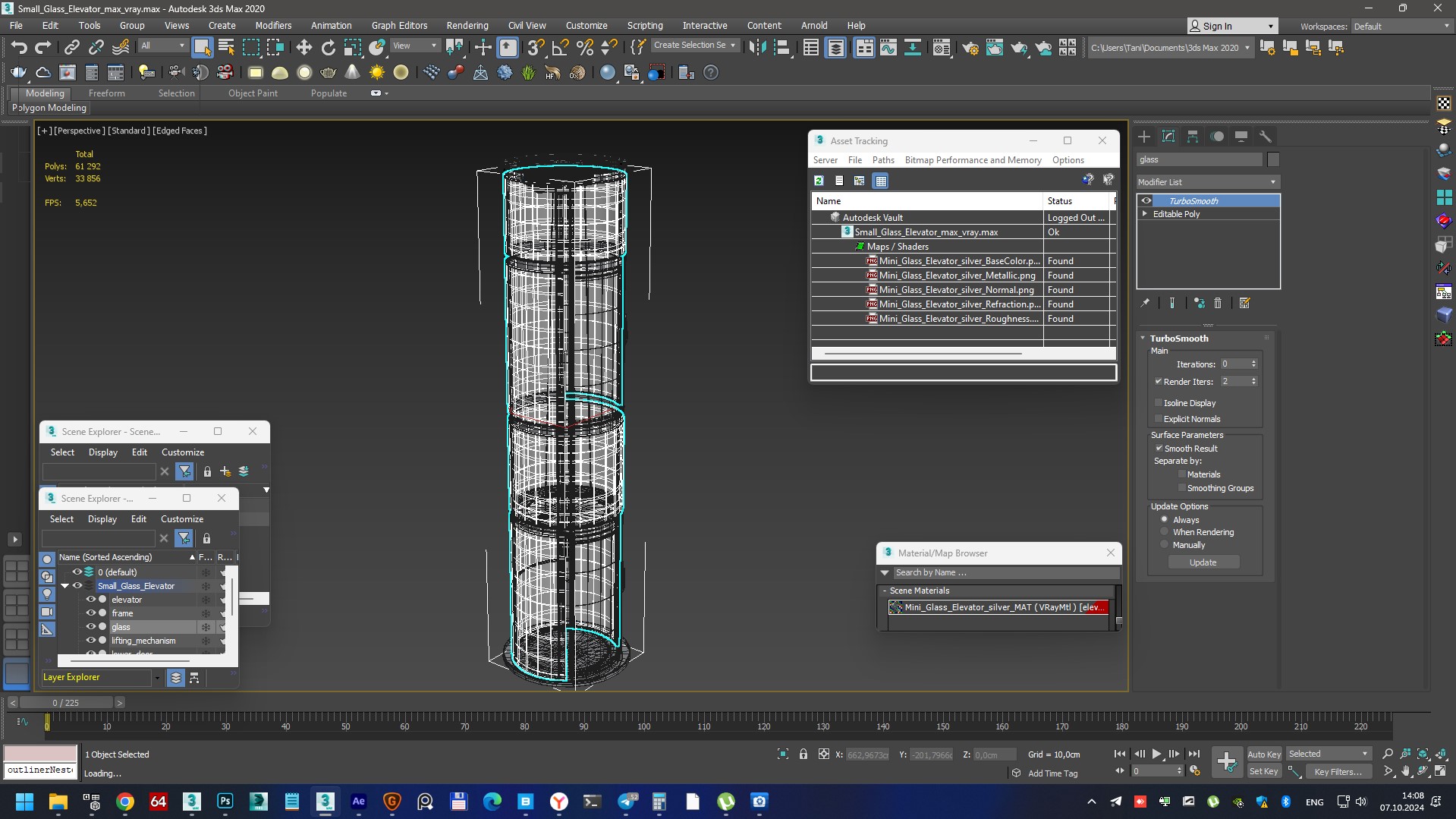The height and width of the screenshot is (819, 1456).
Task: Pin the modifier stack
Action: [x=1145, y=303]
